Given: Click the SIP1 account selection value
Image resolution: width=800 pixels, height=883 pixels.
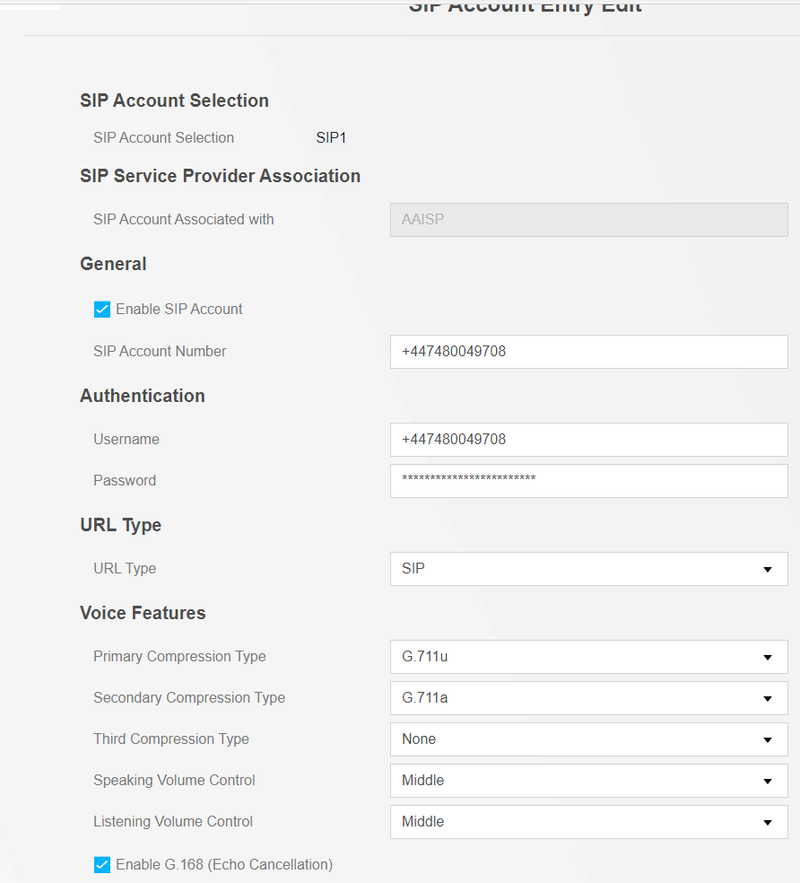Looking at the screenshot, I should 331,138.
